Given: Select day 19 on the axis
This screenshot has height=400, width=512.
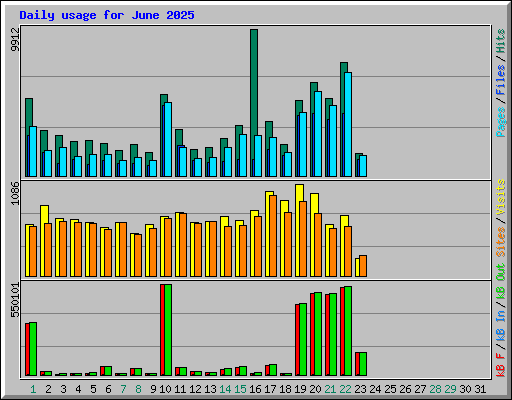Looking at the screenshot, I should point(300,389).
